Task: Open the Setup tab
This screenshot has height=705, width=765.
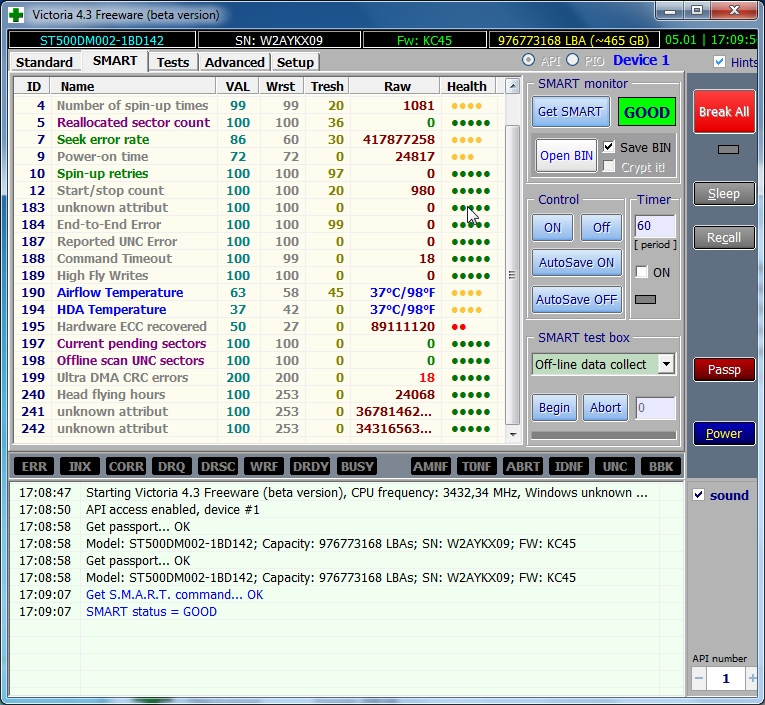Action: click(295, 62)
